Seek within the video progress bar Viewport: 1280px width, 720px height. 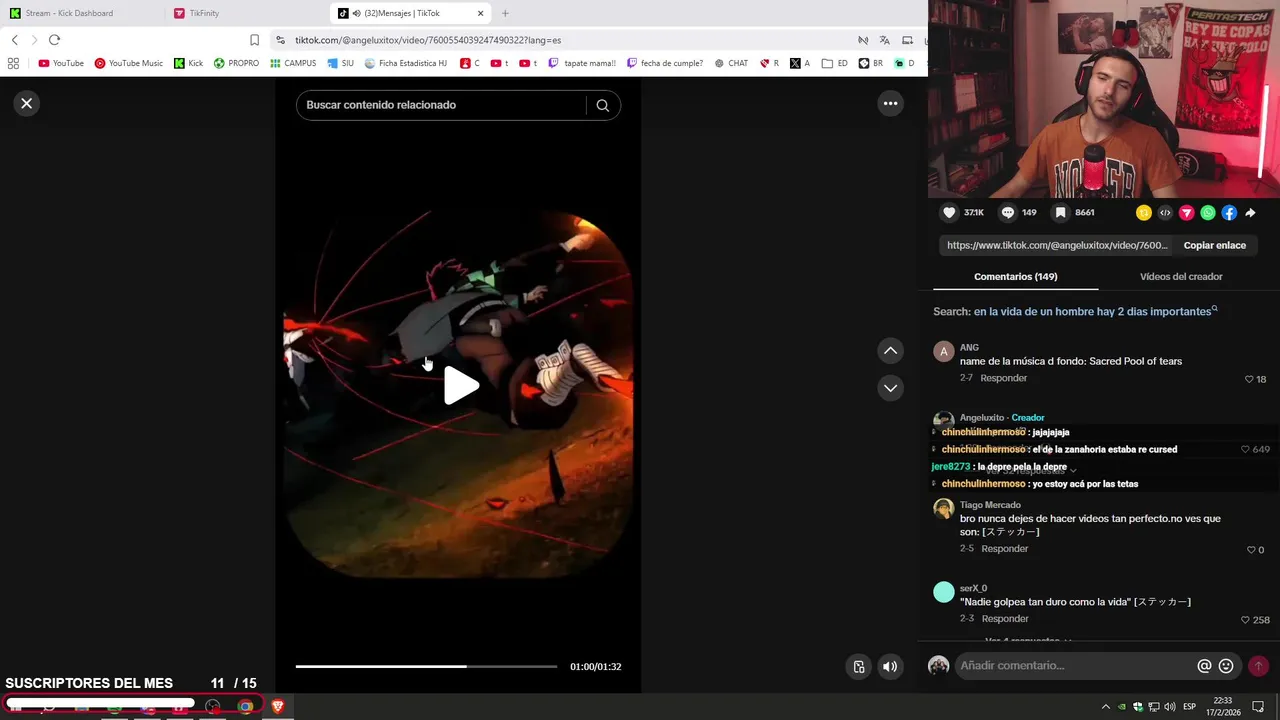(x=426, y=666)
